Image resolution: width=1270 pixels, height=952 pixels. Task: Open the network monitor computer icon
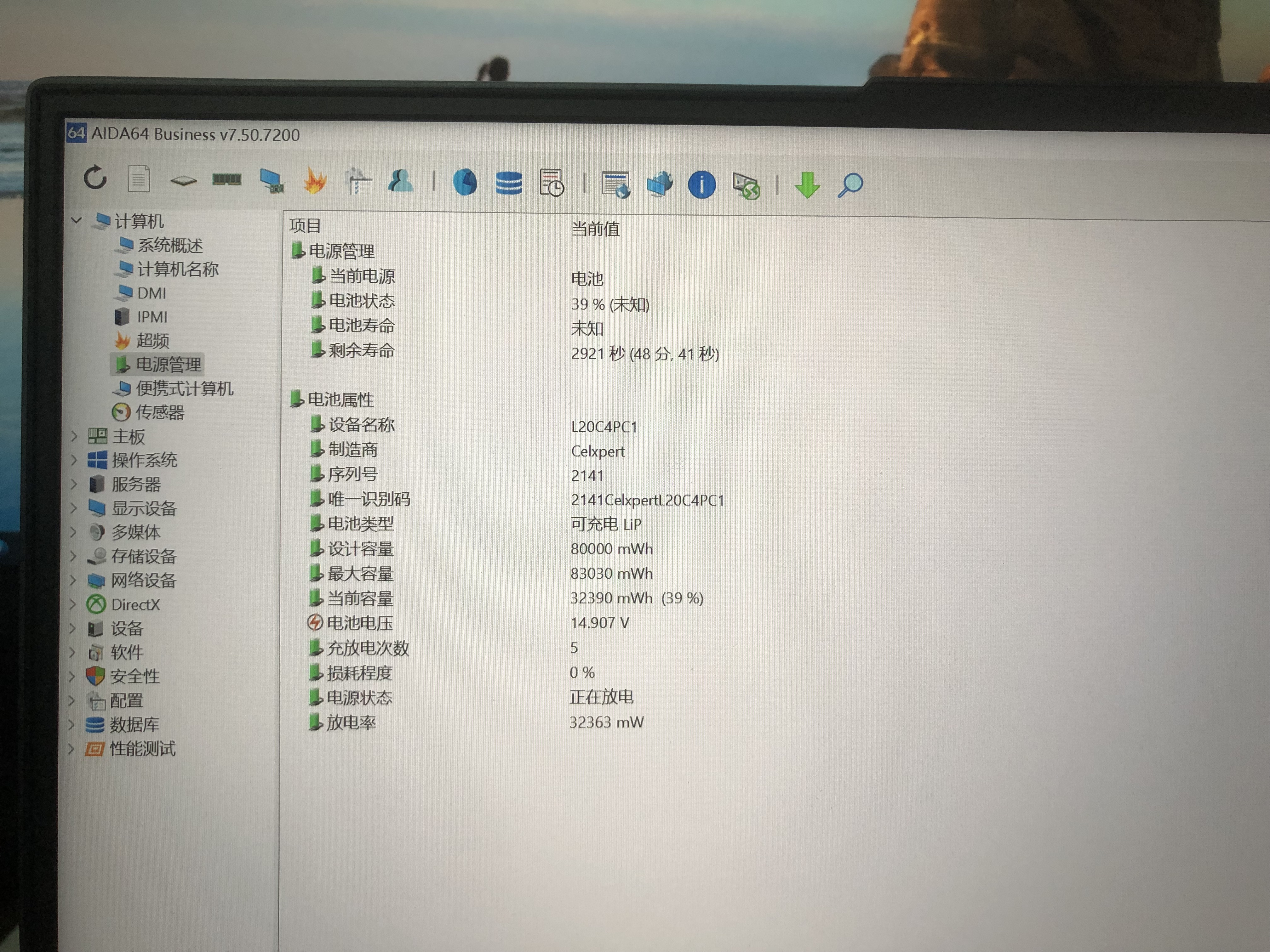[x=271, y=181]
